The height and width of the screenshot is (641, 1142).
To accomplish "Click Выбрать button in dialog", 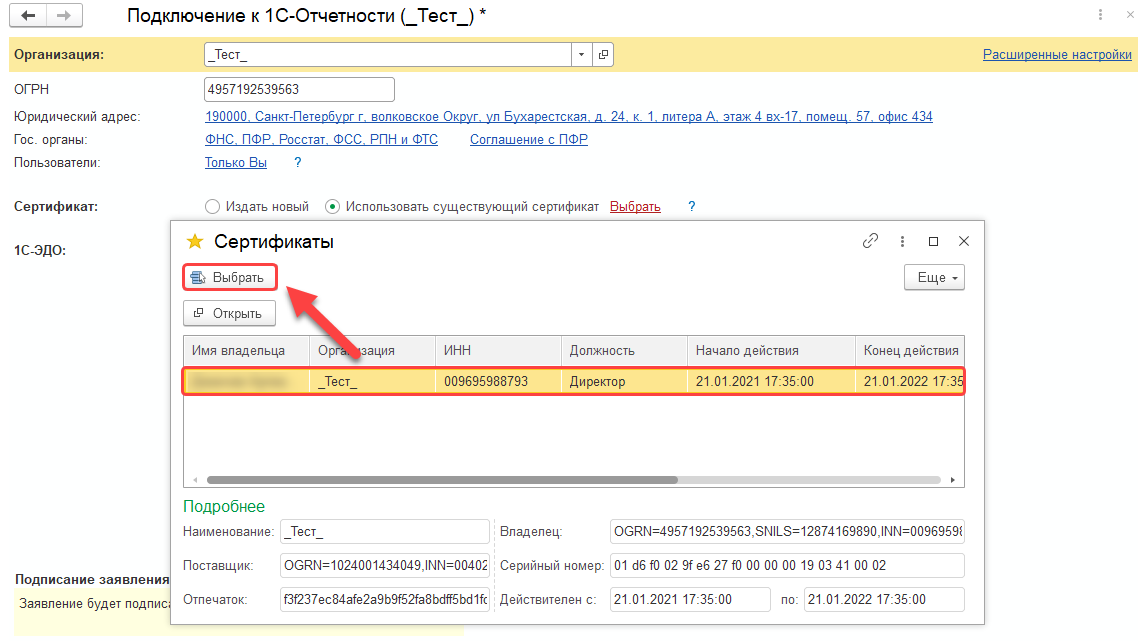I will [229, 278].
